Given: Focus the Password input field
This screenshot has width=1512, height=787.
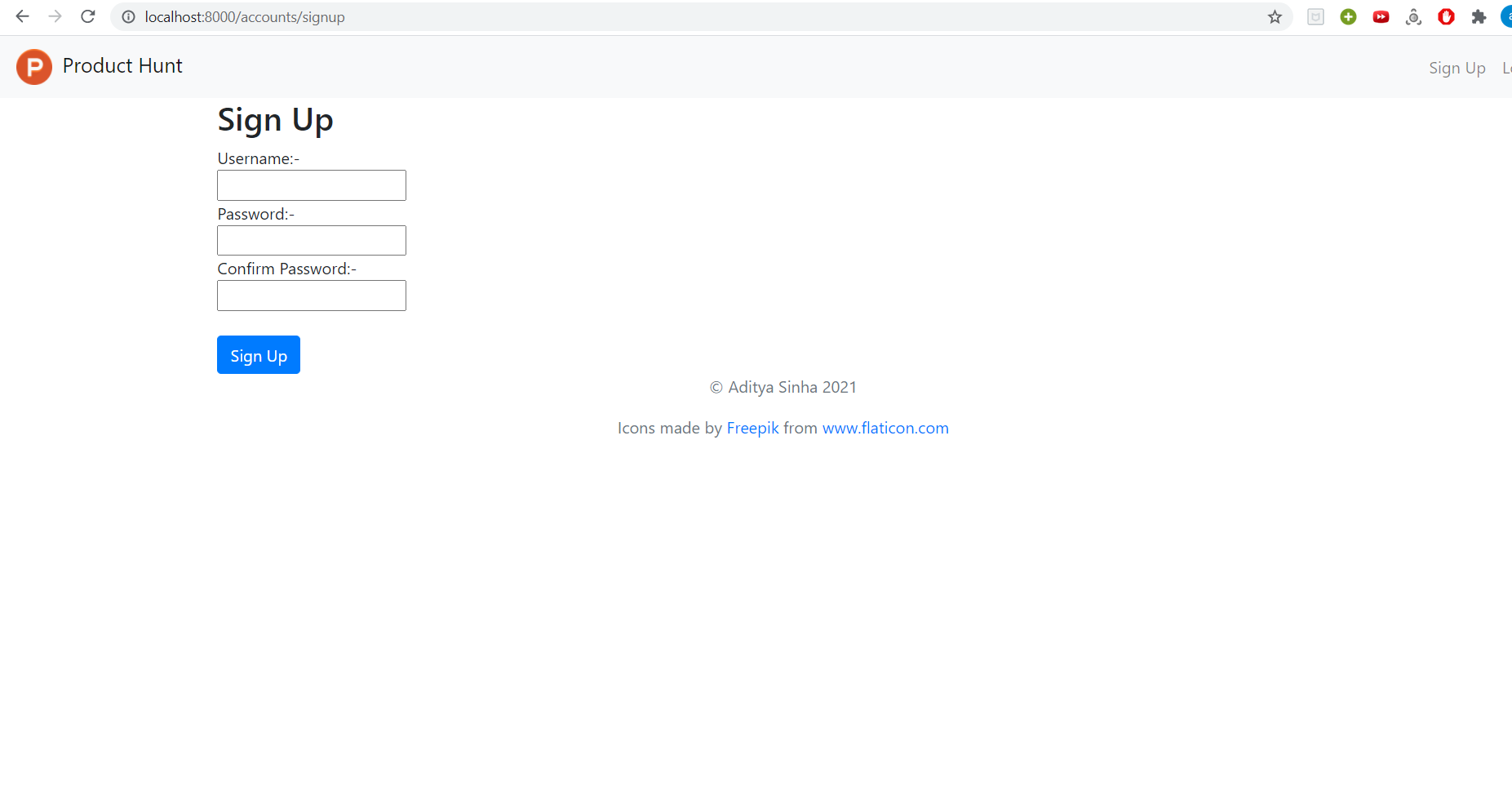Looking at the screenshot, I should [x=312, y=241].
